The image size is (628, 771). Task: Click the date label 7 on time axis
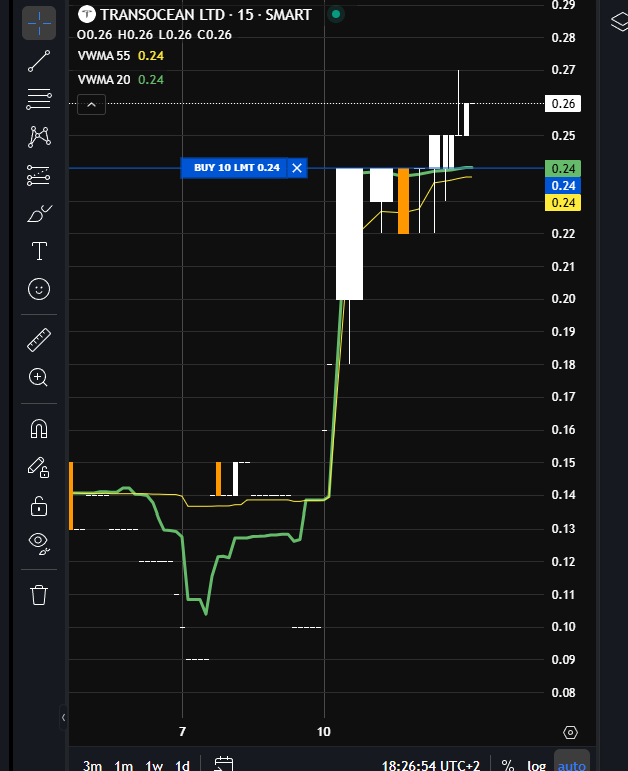[x=182, y=732]
